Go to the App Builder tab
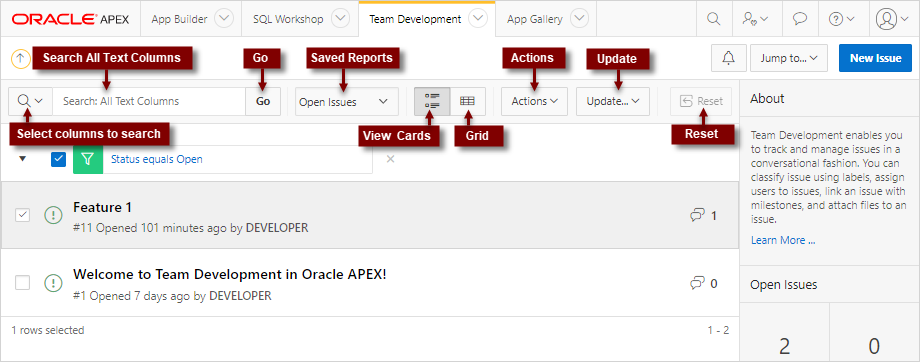The height and width of the screenshot is (362, 920). [179, 19]
